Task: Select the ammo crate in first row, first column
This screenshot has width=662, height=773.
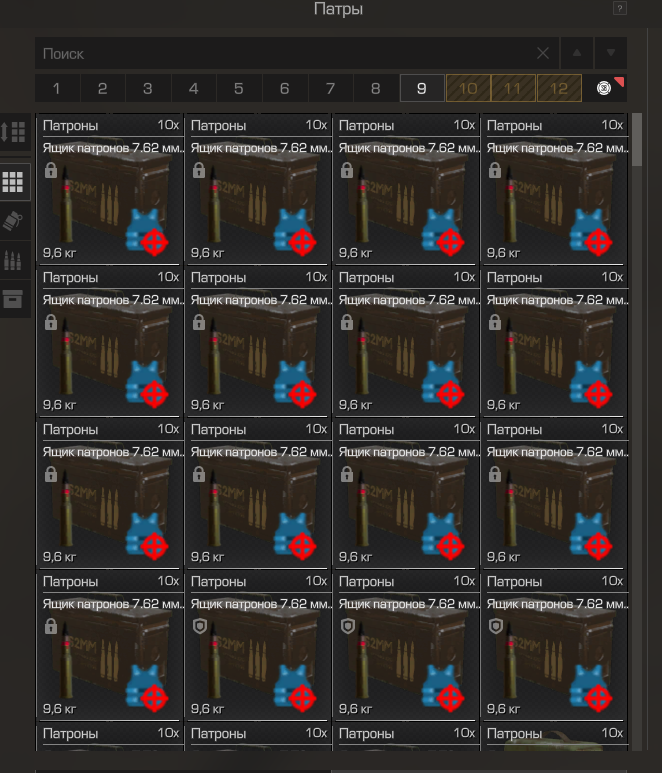Action: 109,189
